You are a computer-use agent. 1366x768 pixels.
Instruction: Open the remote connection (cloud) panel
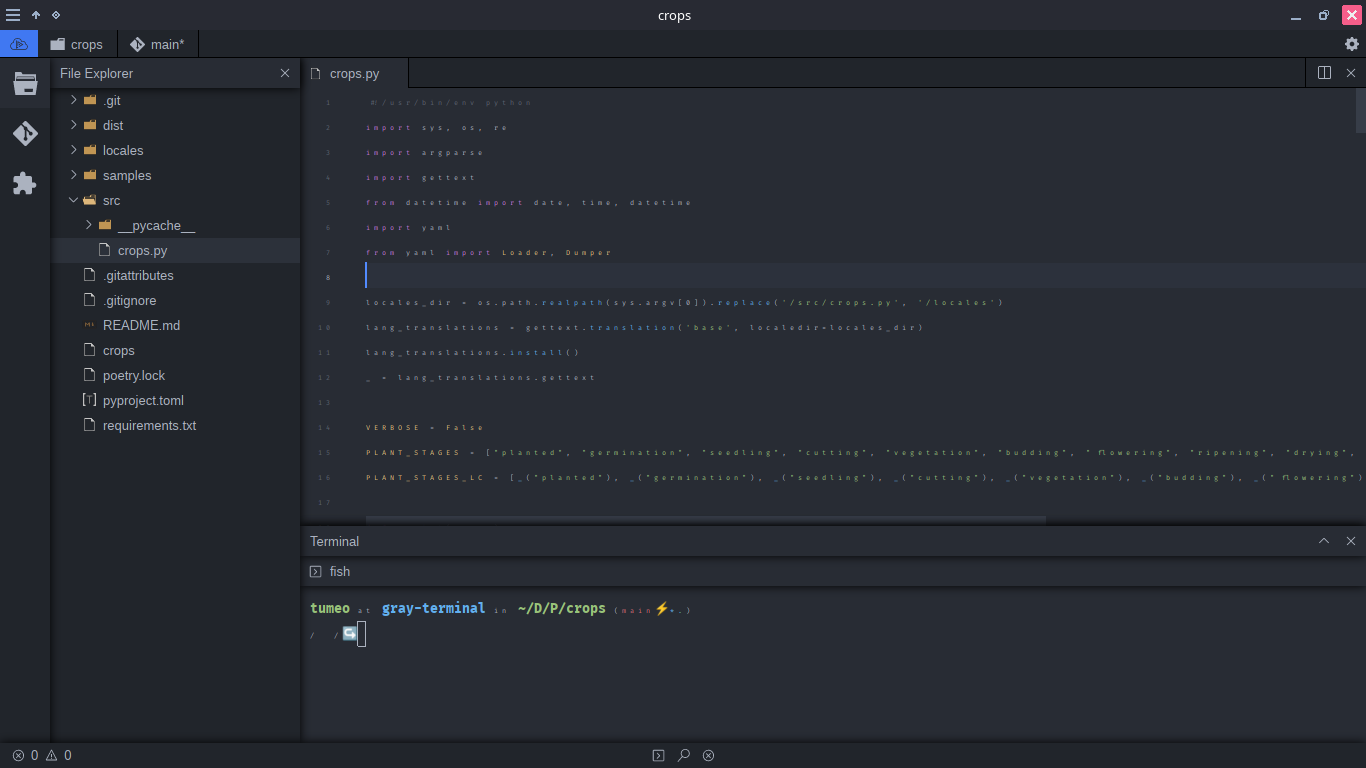tap(18, 44)
